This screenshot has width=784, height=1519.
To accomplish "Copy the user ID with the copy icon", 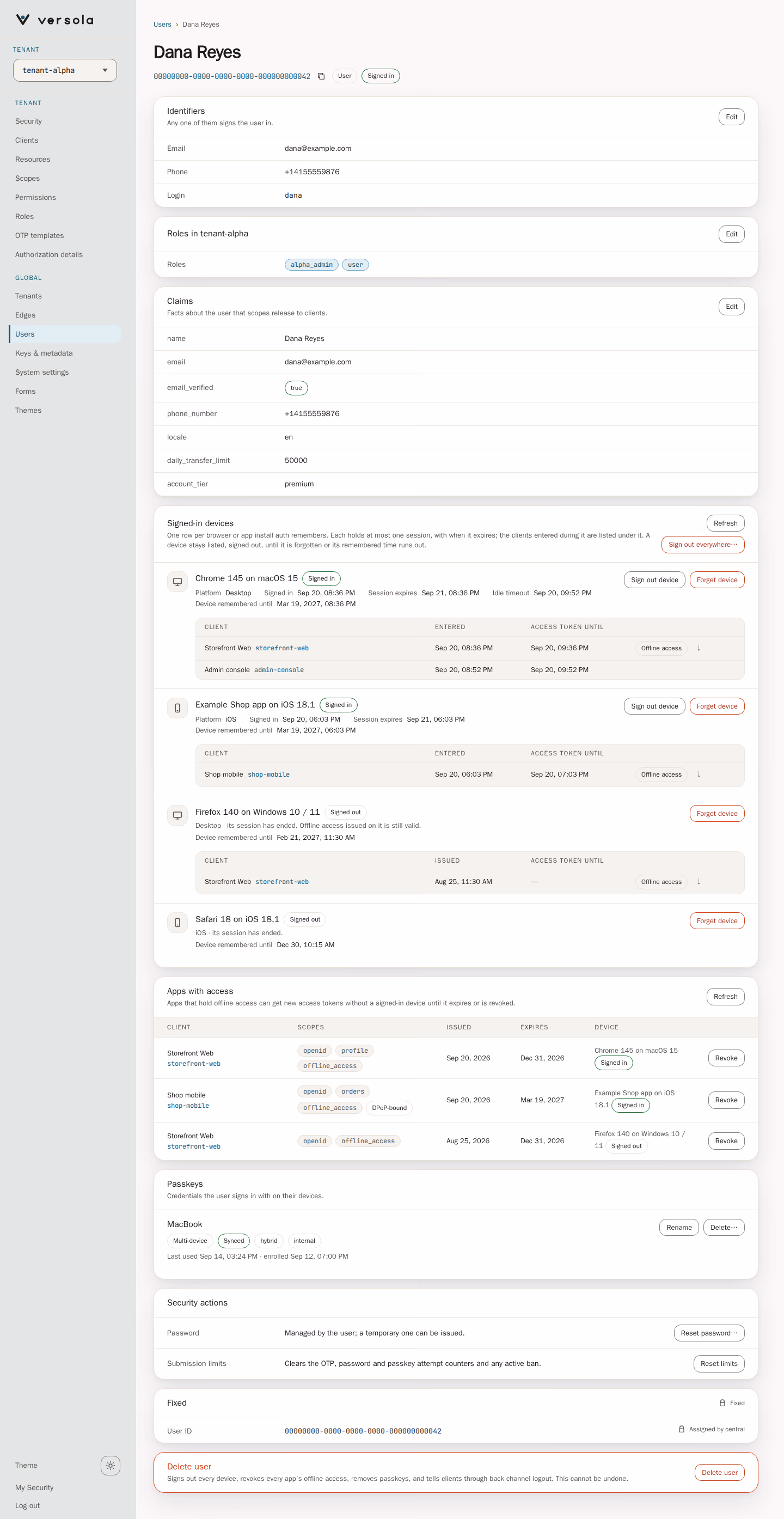I will coord(321,76).
